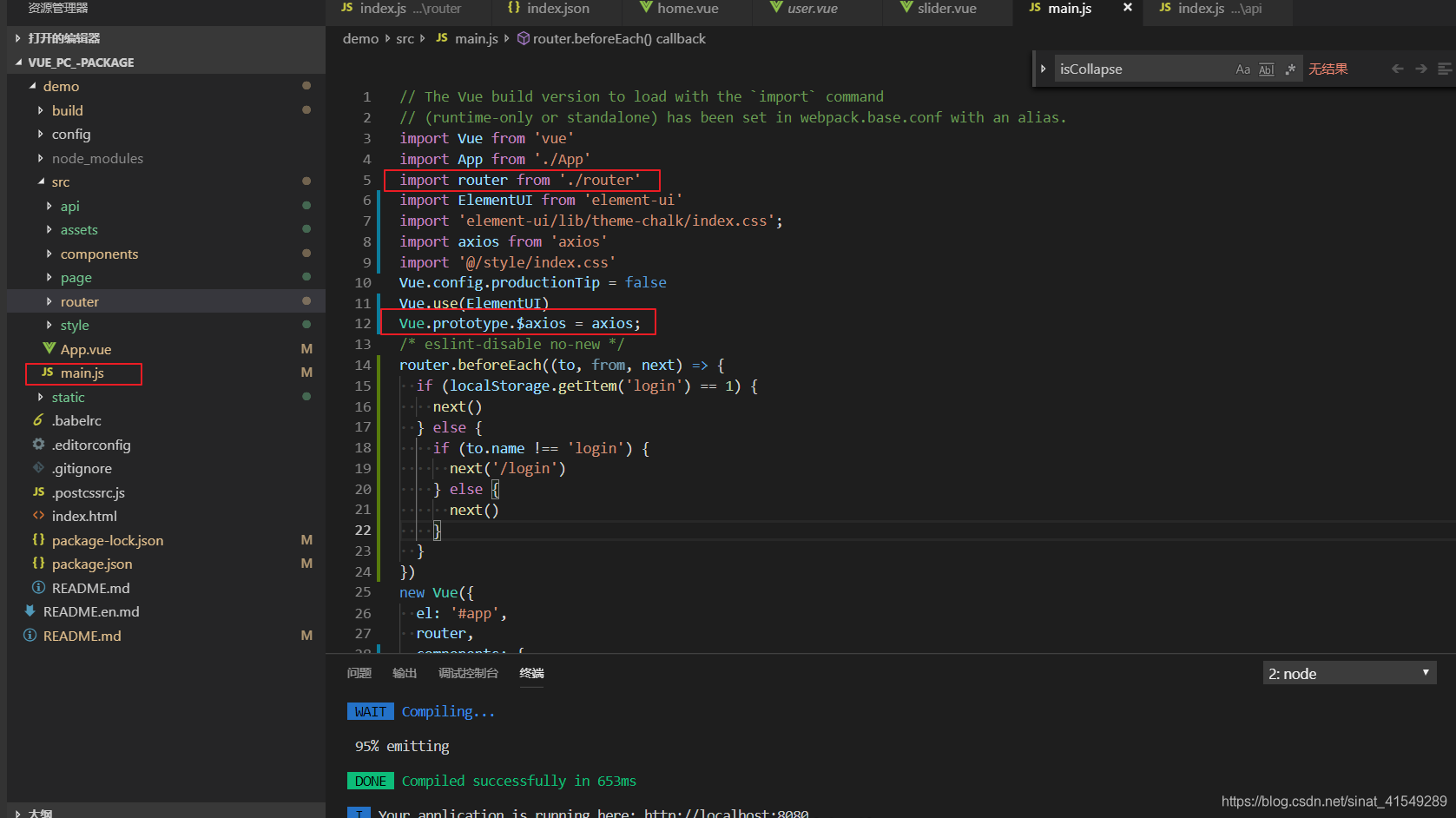
Task: Click the src breadcrumb segment
Action: pyautogui.click(x=405, y=38)
